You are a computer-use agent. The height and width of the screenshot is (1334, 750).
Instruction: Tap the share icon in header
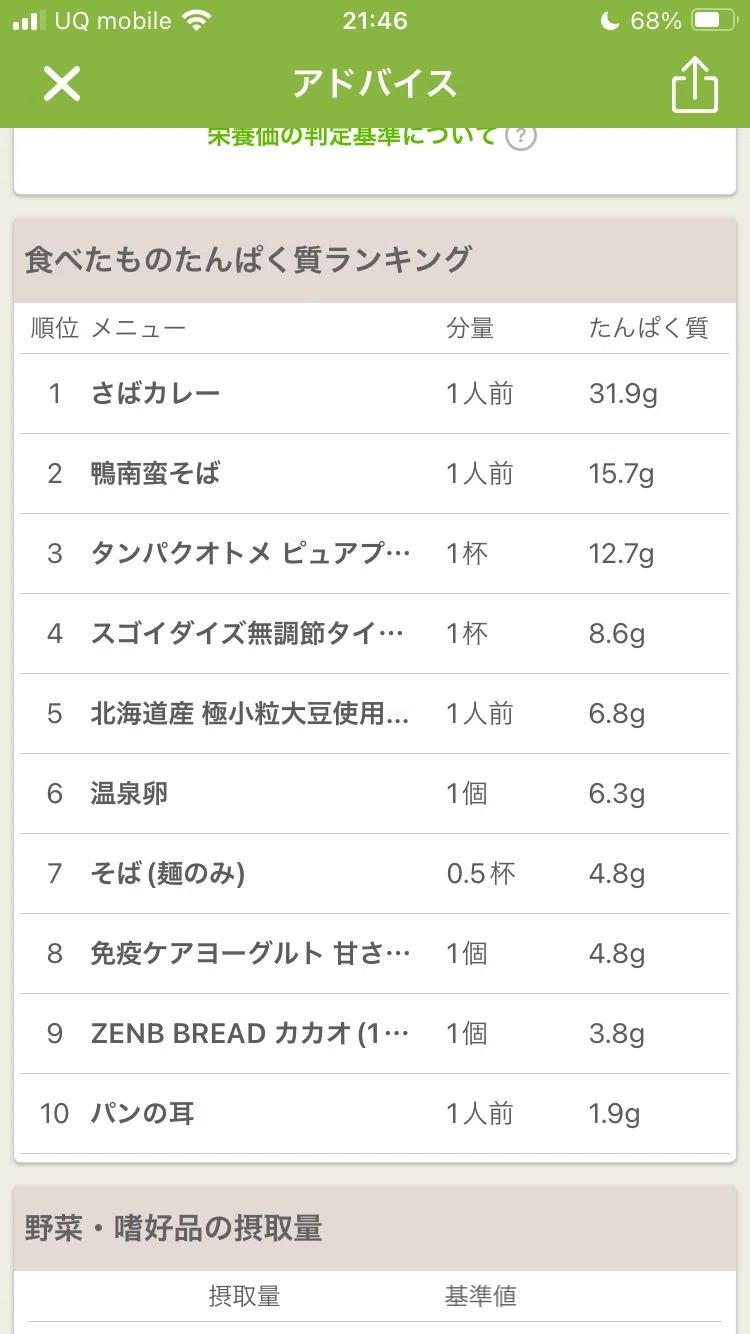[695, 84]
